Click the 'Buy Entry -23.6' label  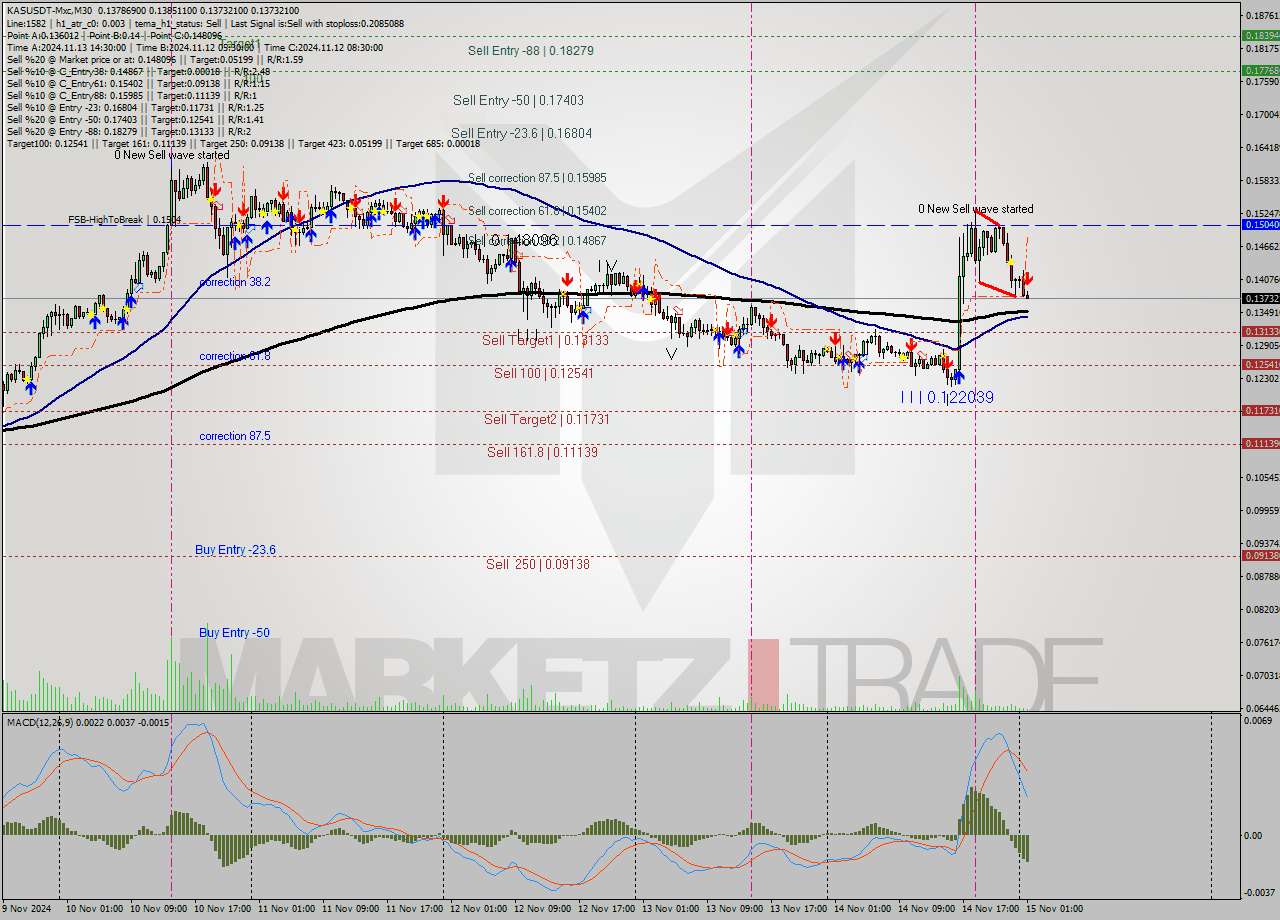(236, 550)
